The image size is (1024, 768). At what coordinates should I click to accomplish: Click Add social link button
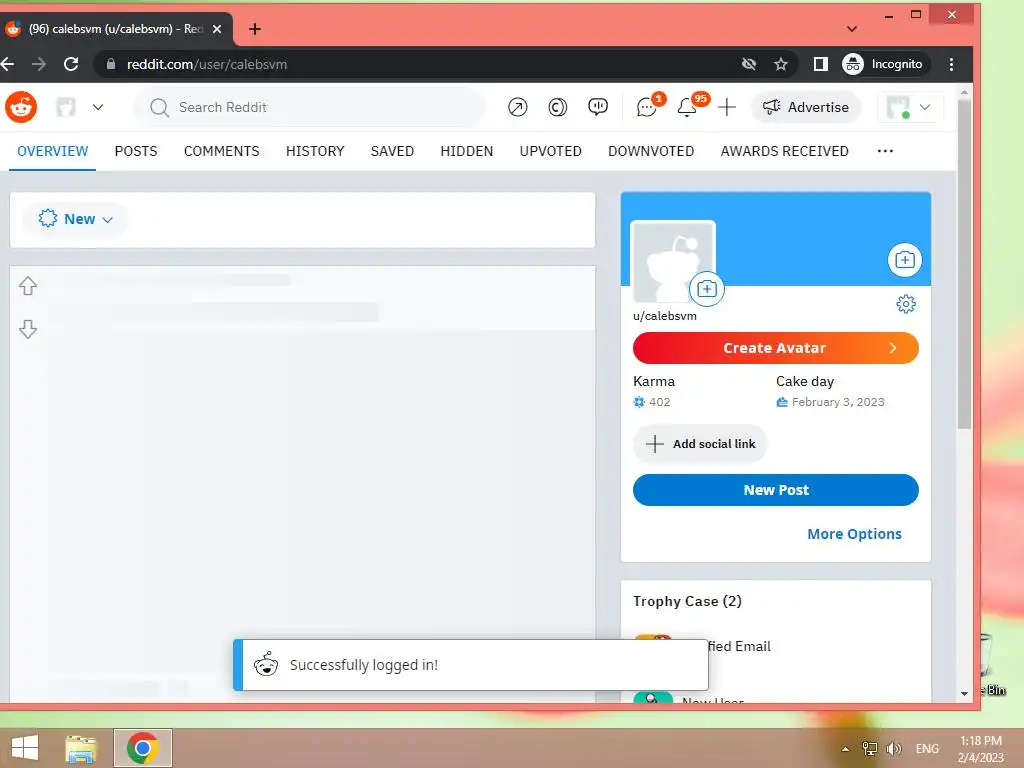pyautogui.click(x=699, y=444)
